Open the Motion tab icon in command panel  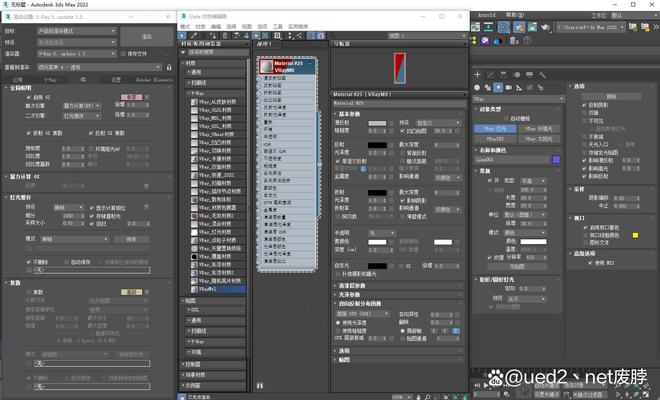coord(516,75)
